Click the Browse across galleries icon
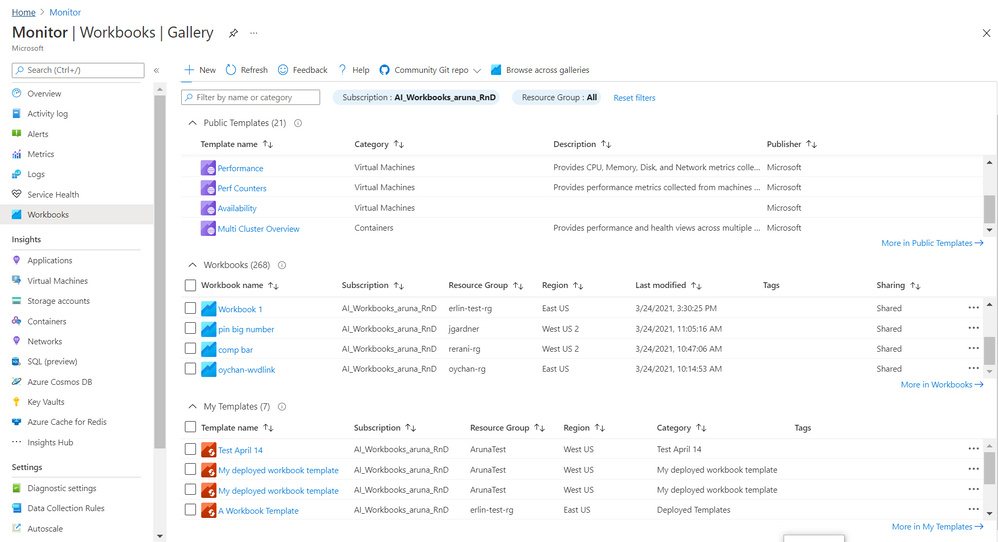 coord(496,70)
